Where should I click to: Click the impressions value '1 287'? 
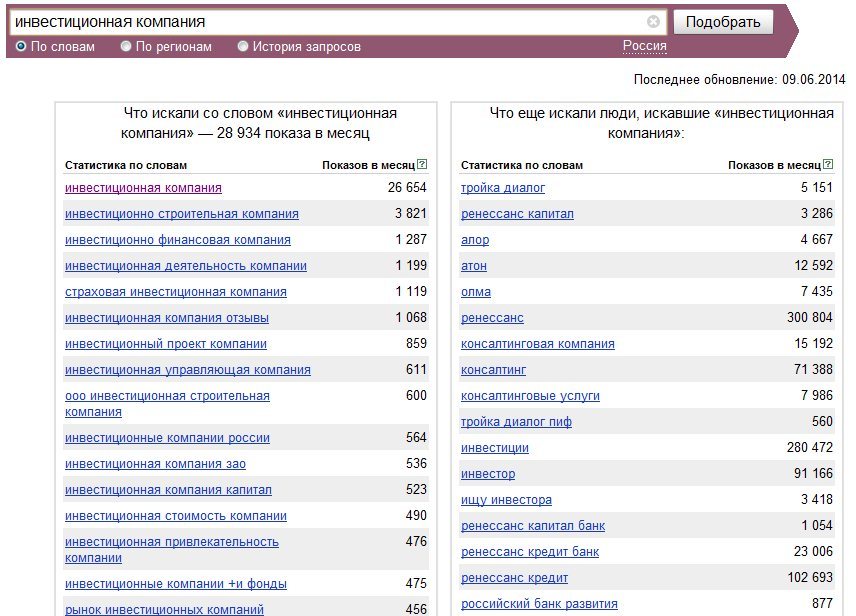(x=411, y=239)
